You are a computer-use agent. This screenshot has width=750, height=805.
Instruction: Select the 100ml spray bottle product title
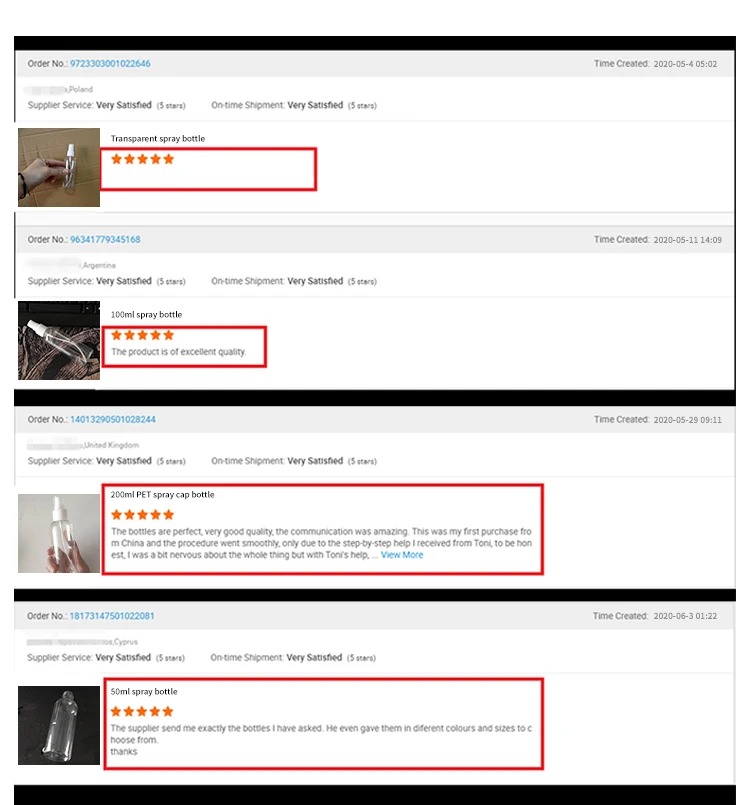click(146, 315)
